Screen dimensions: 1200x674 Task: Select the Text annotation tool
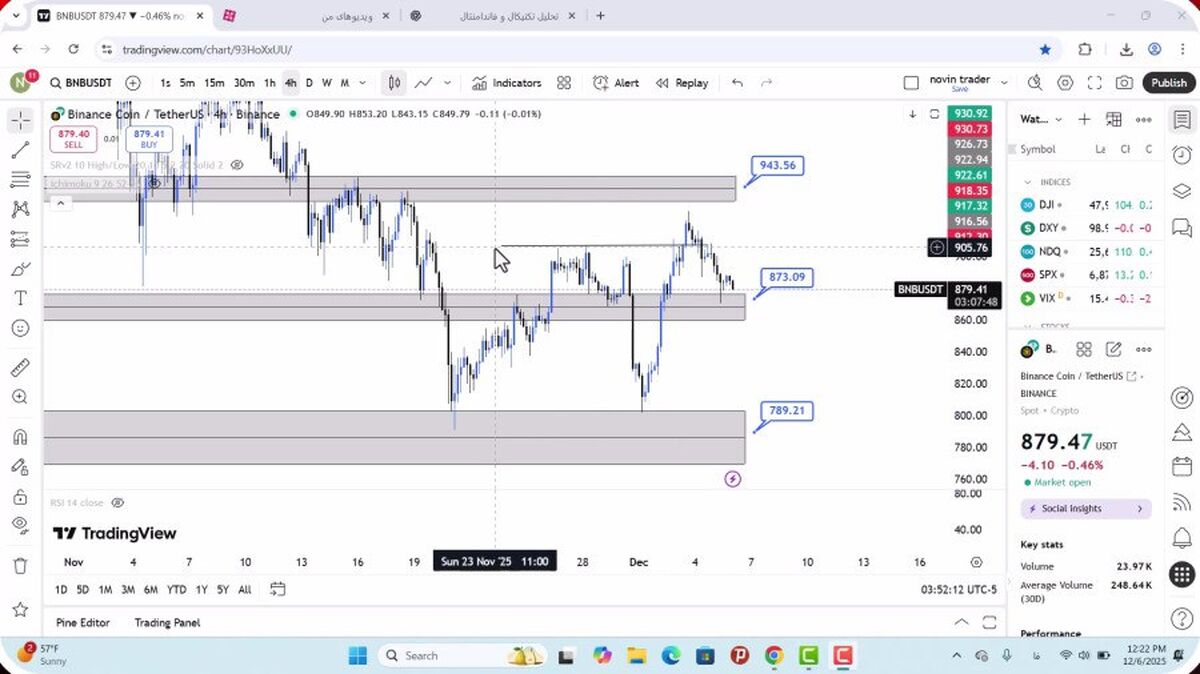point(20,298)
